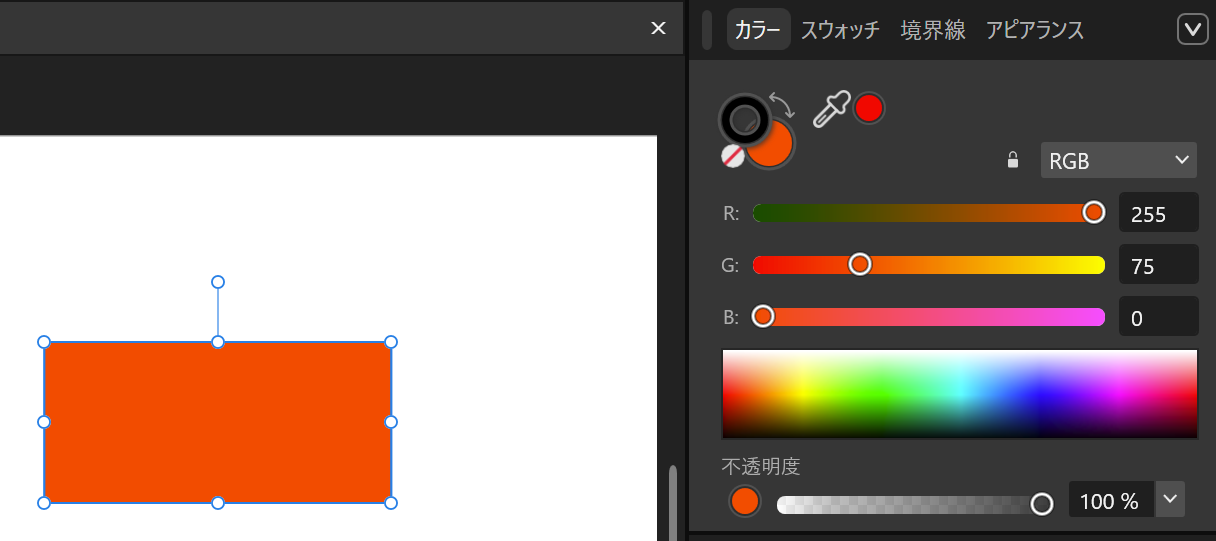The width and height of the screenshot is (1216, 541).
Task: Switch to the スウォッチ tab
Action: click(x=840, y=30)
